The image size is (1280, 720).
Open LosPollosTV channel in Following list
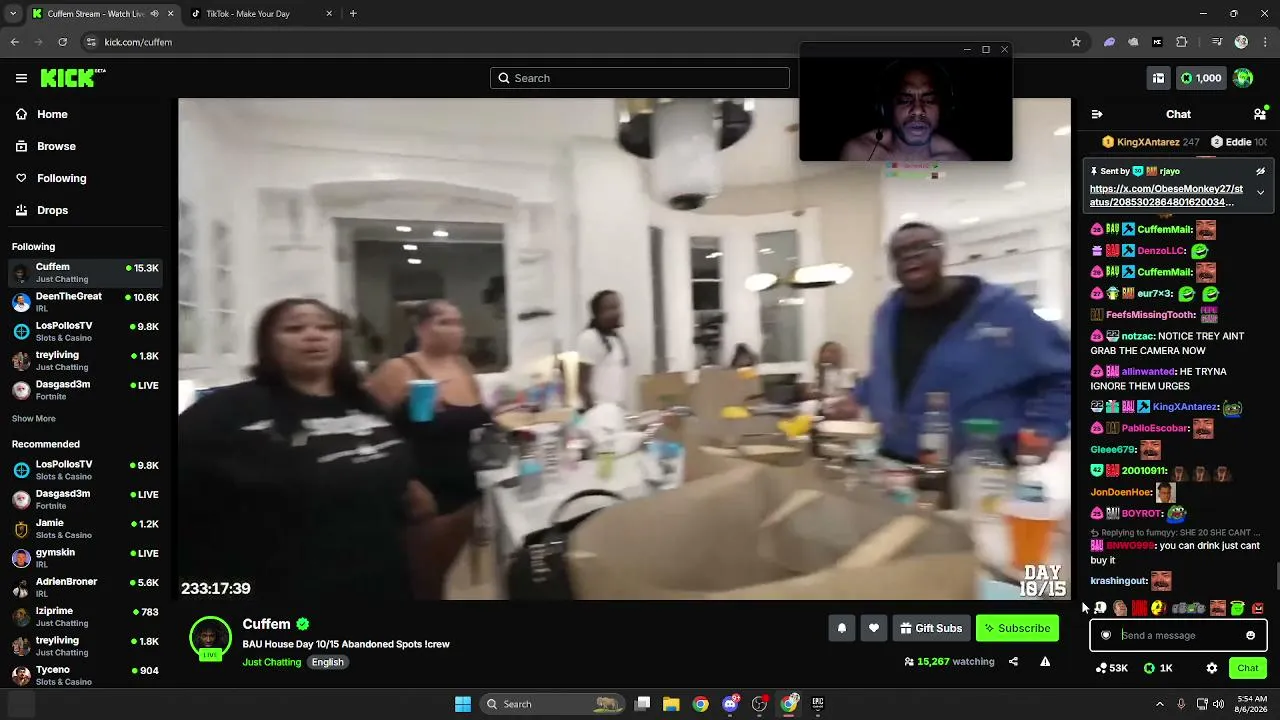85,331
